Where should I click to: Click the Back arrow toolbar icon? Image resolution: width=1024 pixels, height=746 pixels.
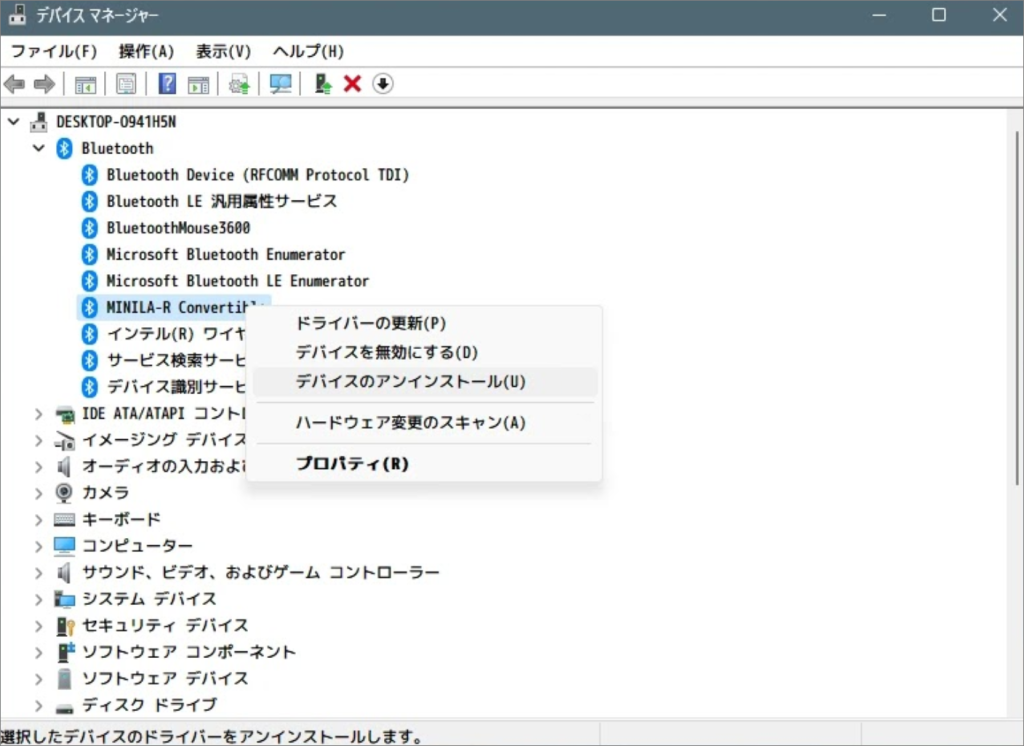(x=14, y=84)
